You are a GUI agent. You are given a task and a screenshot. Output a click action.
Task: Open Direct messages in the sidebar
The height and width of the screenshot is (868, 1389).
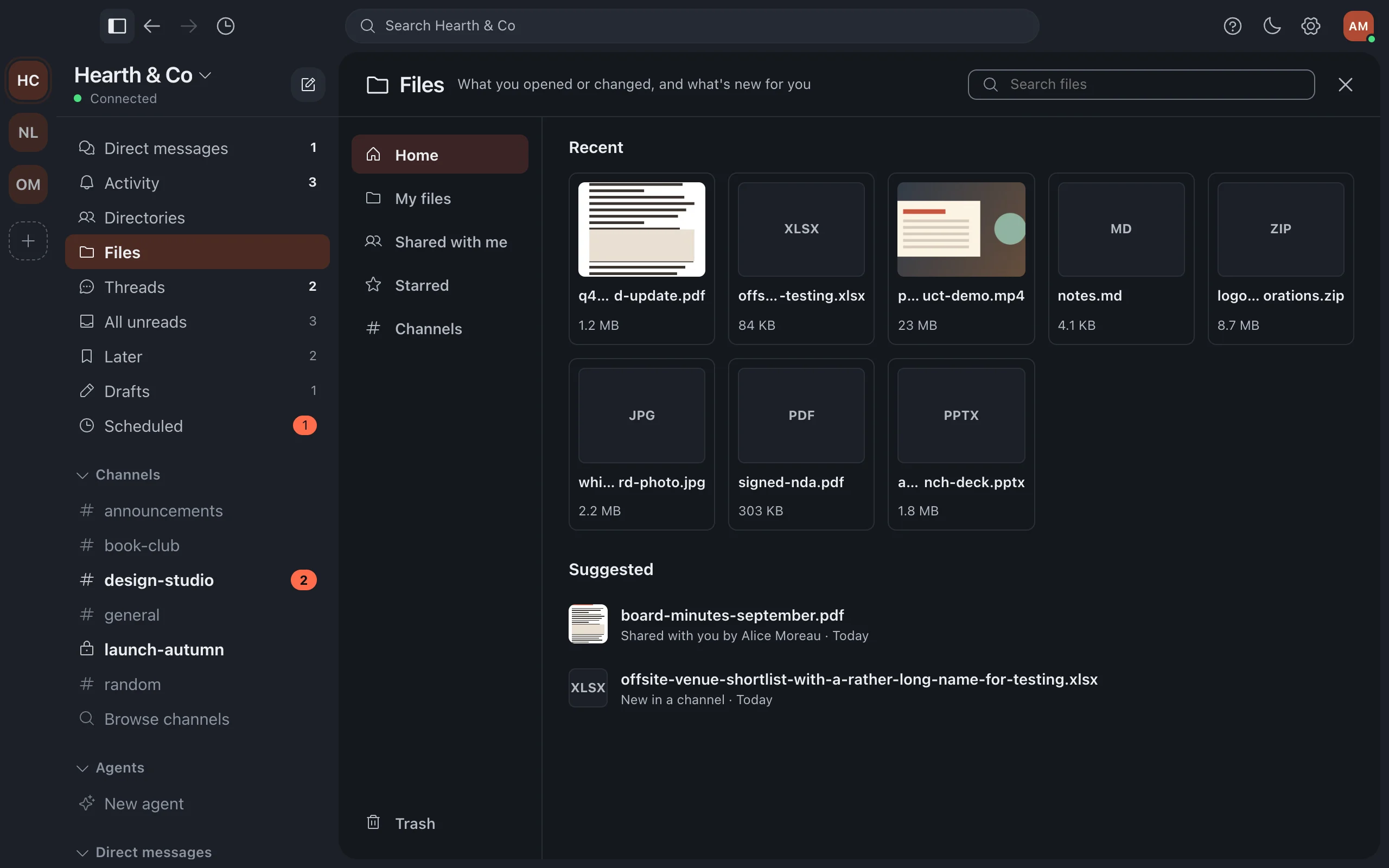[197, 148]
